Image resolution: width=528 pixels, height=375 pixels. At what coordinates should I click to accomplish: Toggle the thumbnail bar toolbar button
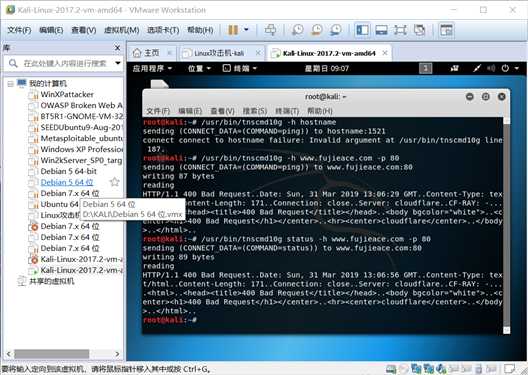[381, 30]
